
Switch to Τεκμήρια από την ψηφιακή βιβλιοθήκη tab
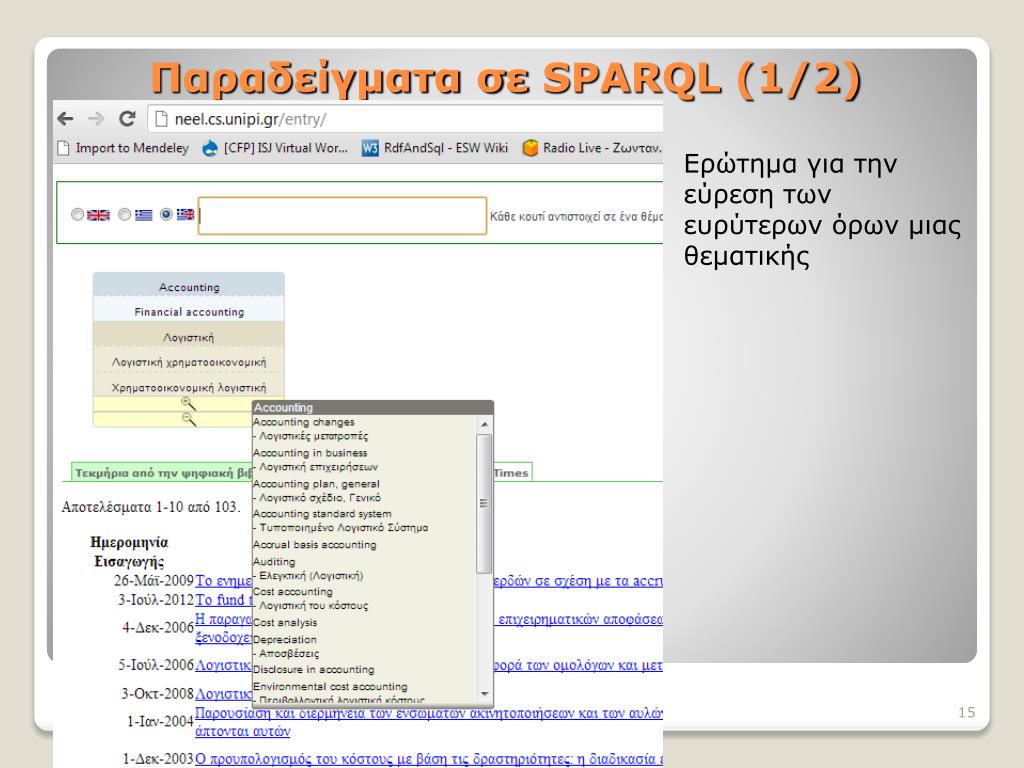(x=163, y=473)
